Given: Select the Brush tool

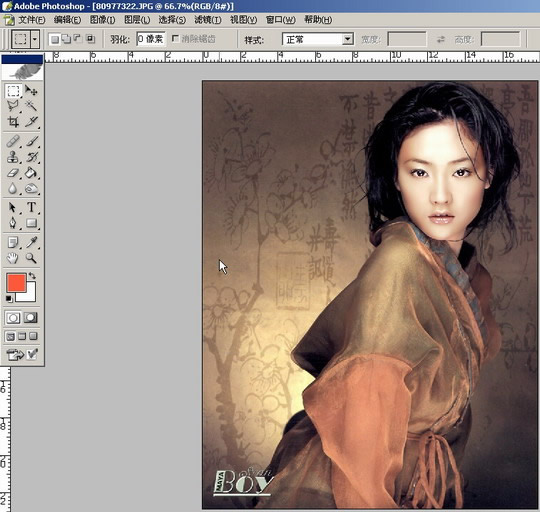Looking at the screenshot, I should (x=31, y=142).
